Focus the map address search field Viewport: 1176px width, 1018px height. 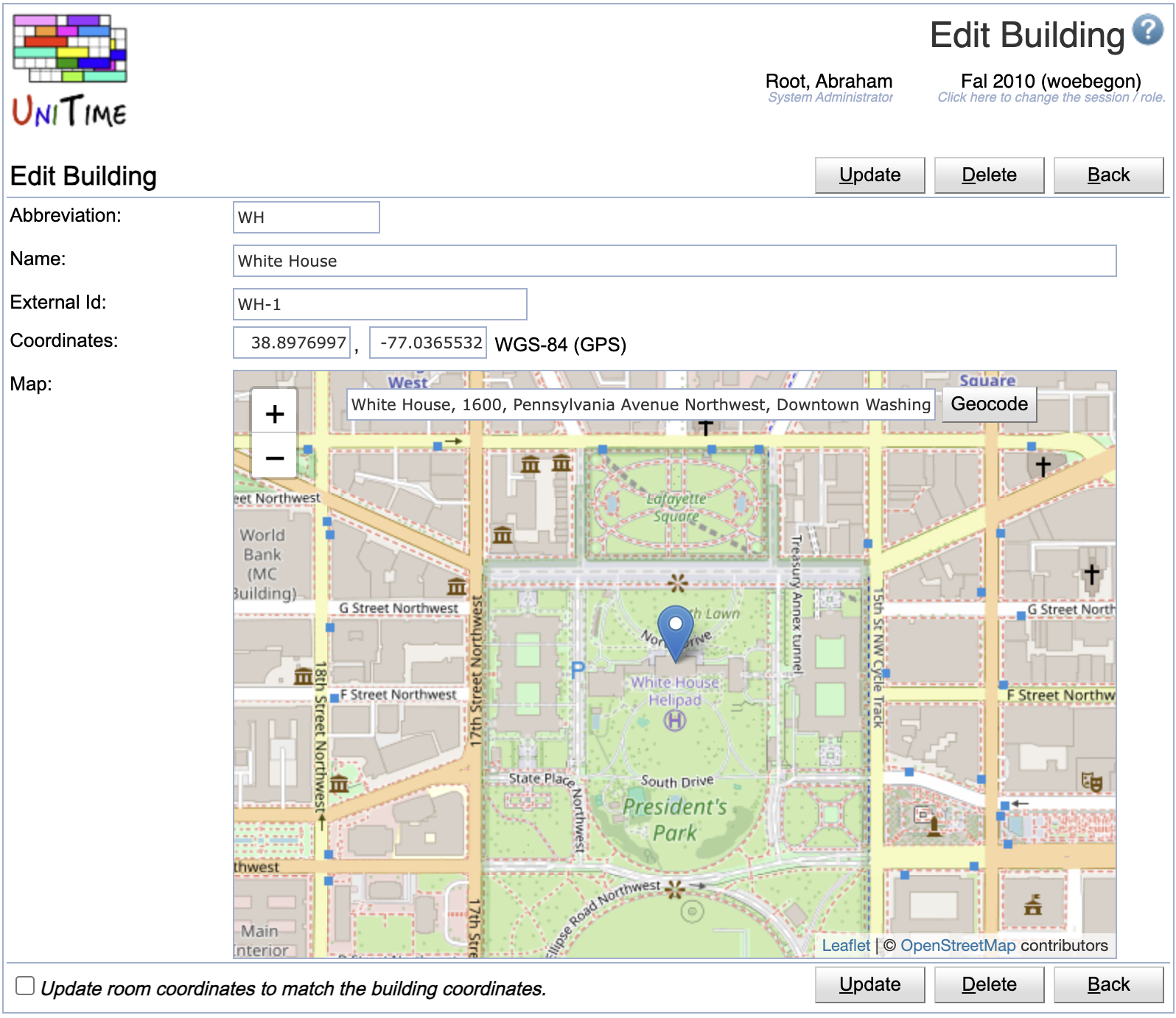point(641,404)
